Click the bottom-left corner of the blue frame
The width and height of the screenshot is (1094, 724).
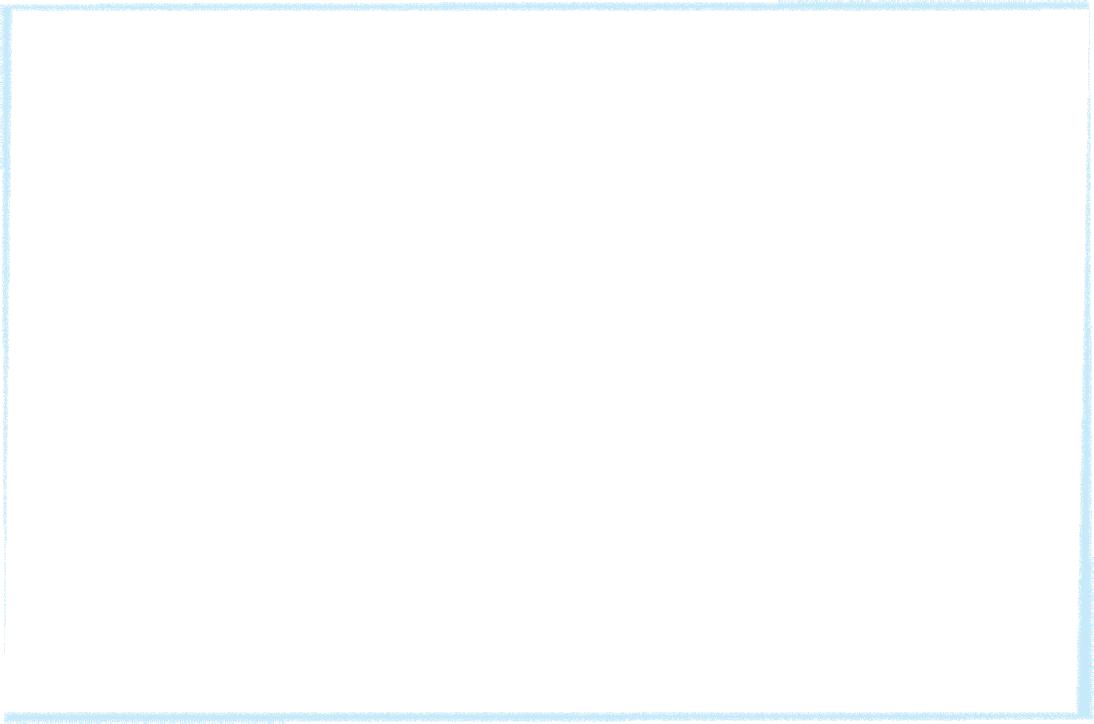(x=7, y=717)
